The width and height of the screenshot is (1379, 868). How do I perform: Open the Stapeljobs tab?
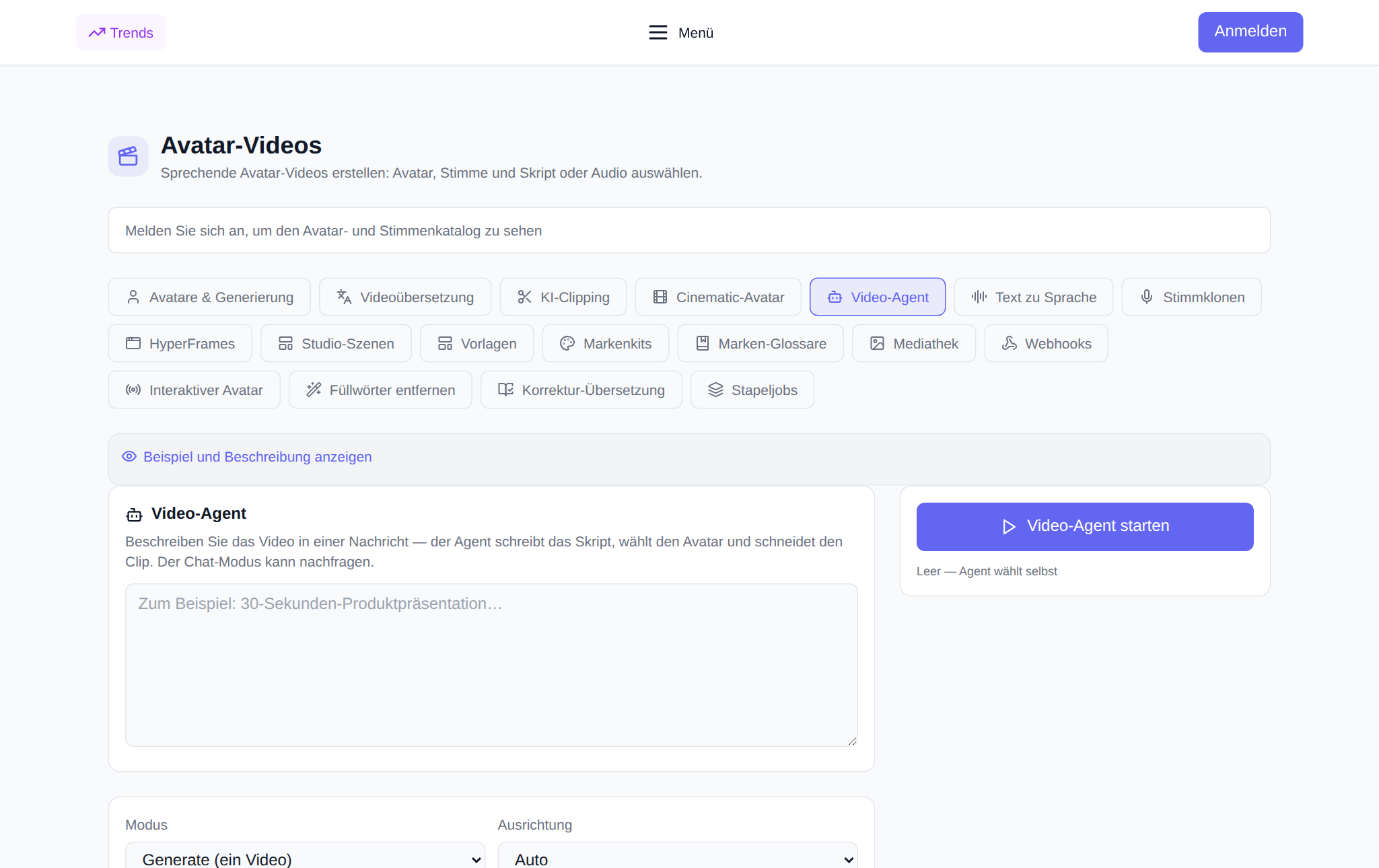click(752, 390)
